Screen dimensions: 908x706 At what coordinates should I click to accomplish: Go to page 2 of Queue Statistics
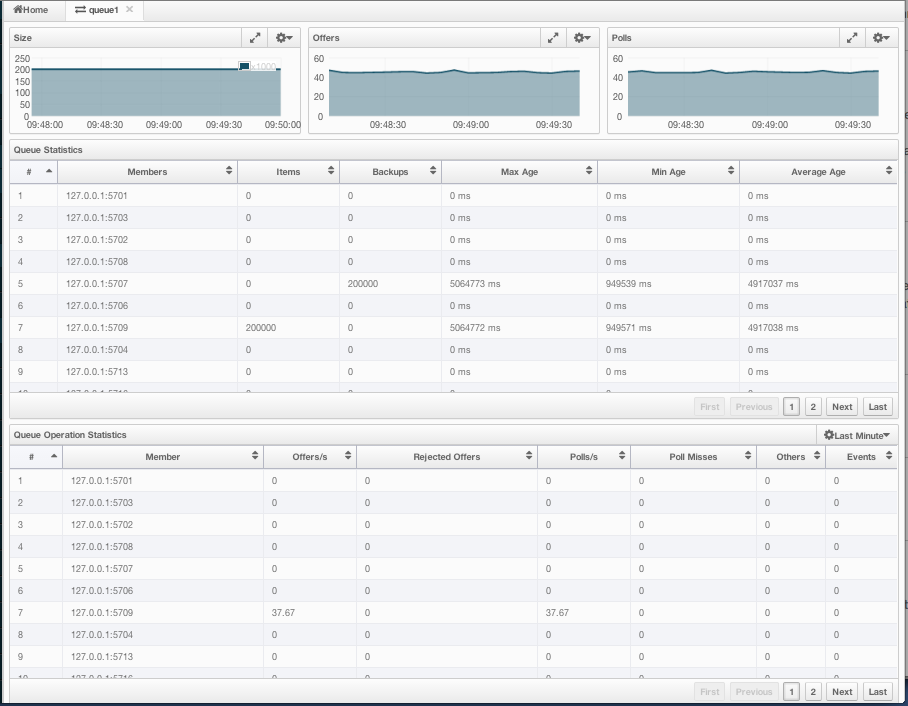click(813, 407)
